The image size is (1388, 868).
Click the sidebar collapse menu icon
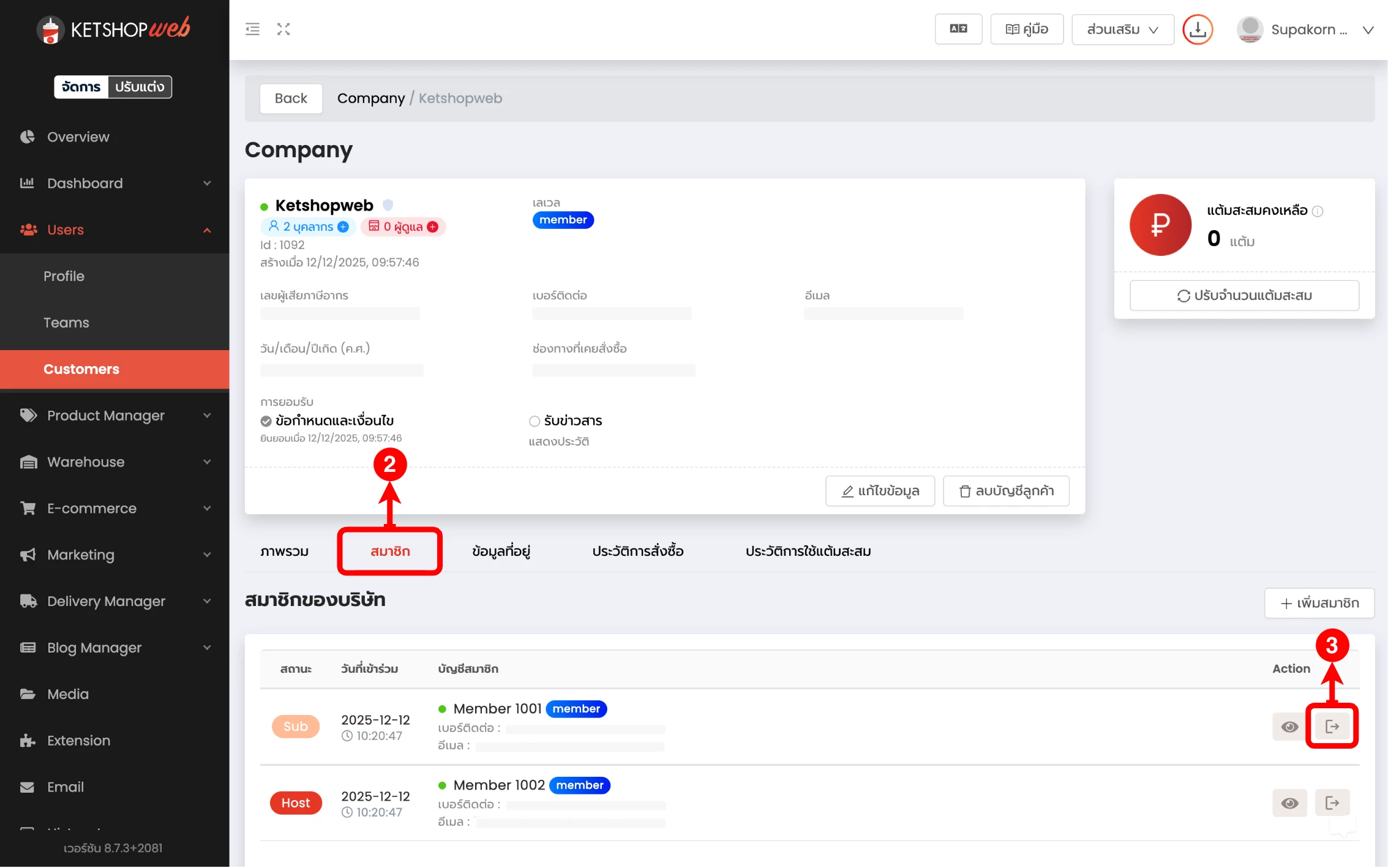[252, 29]
